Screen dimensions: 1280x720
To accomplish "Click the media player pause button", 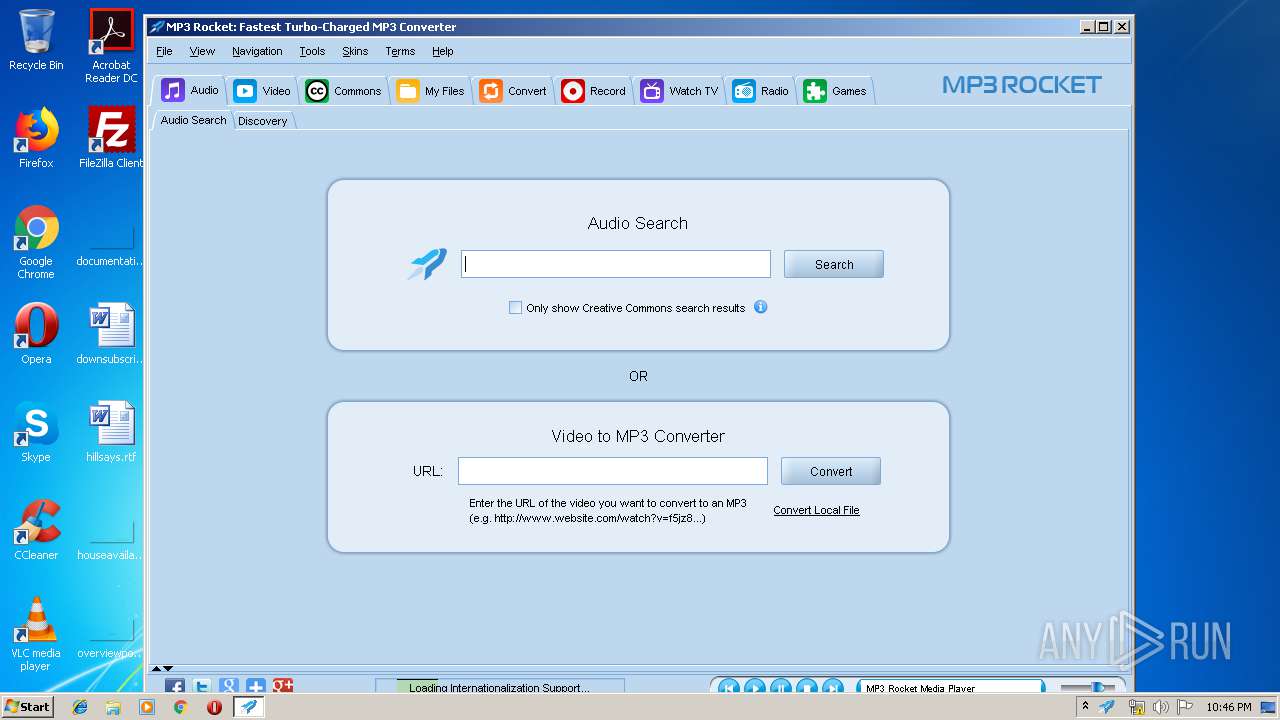I will click(x=781, y=687).
